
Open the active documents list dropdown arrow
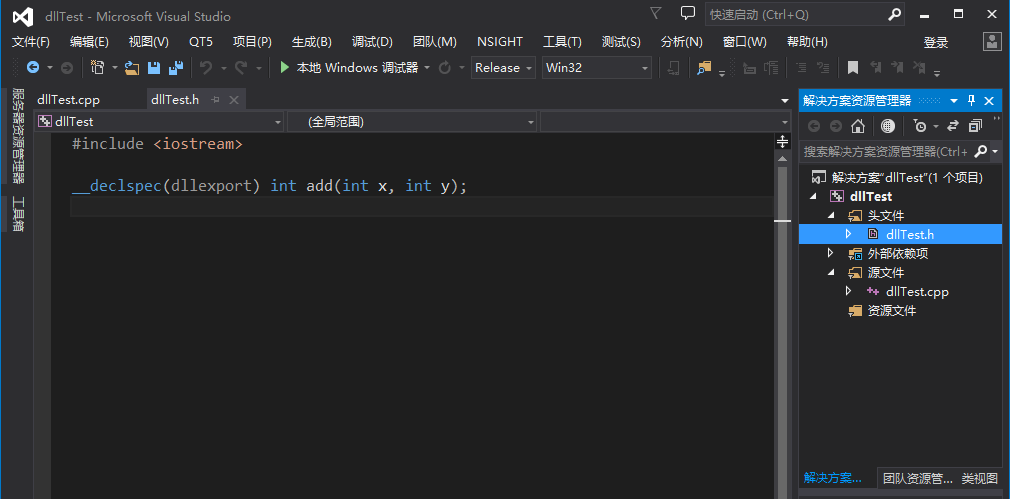coord(785,101)
